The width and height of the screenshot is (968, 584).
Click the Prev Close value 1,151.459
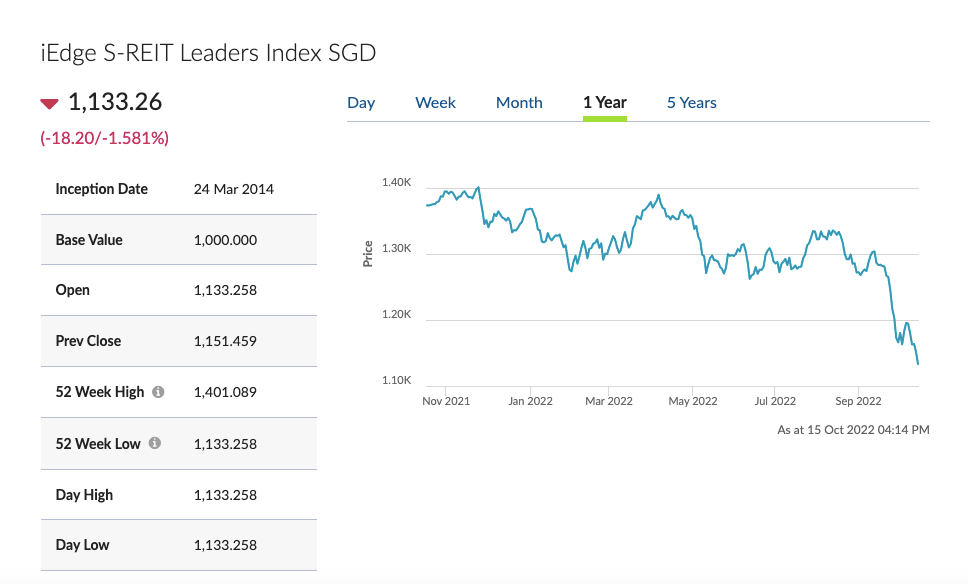225,341
